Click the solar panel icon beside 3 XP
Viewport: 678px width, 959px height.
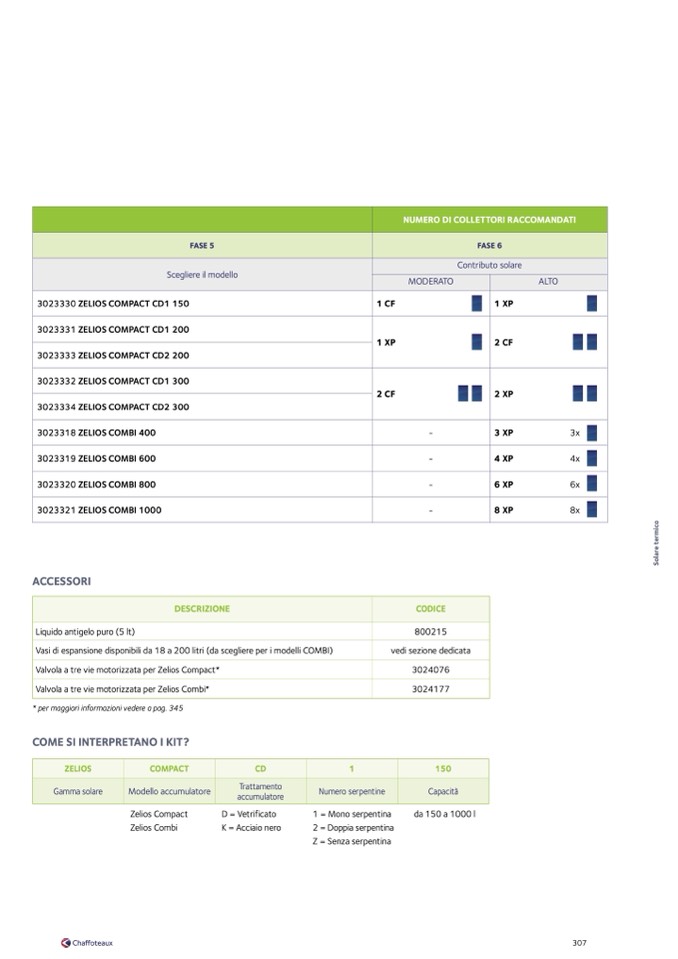pos(591,433)
